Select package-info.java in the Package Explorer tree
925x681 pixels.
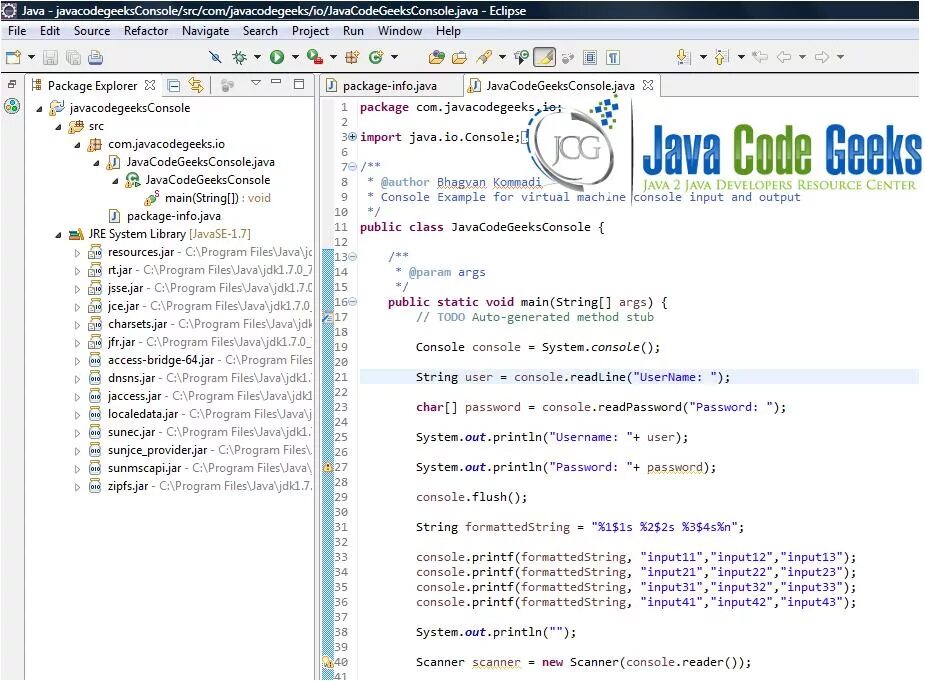(174, 216)
